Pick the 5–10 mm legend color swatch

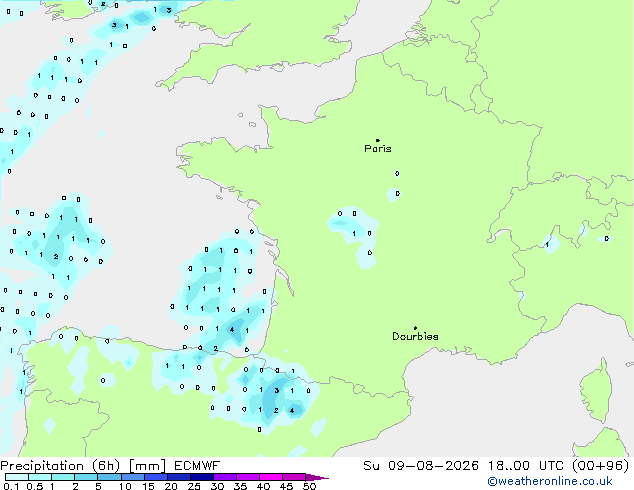pos(109,477)
